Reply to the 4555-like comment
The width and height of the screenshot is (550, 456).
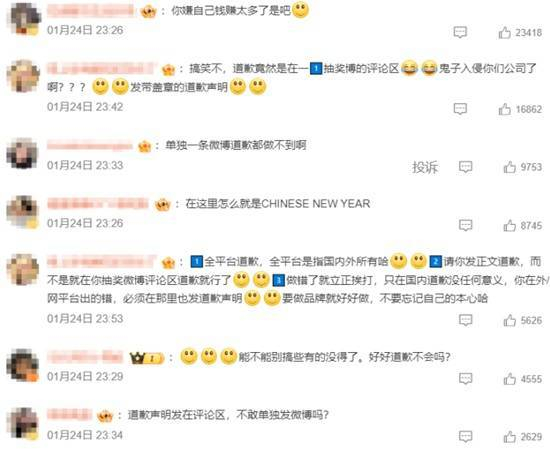tap(465, 378)
